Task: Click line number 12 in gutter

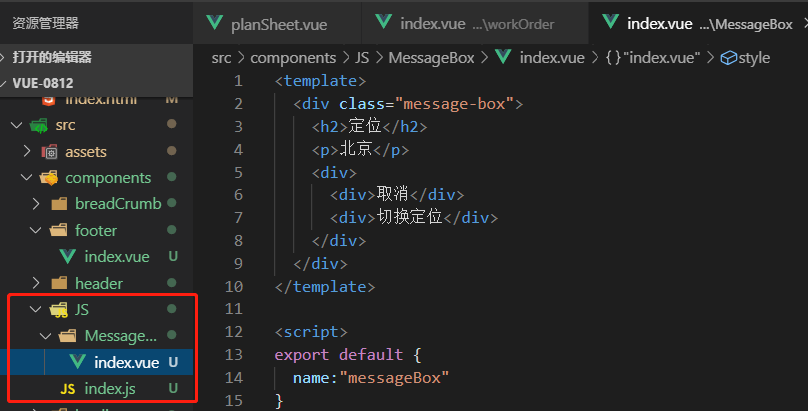Action: tap(233, 332)
